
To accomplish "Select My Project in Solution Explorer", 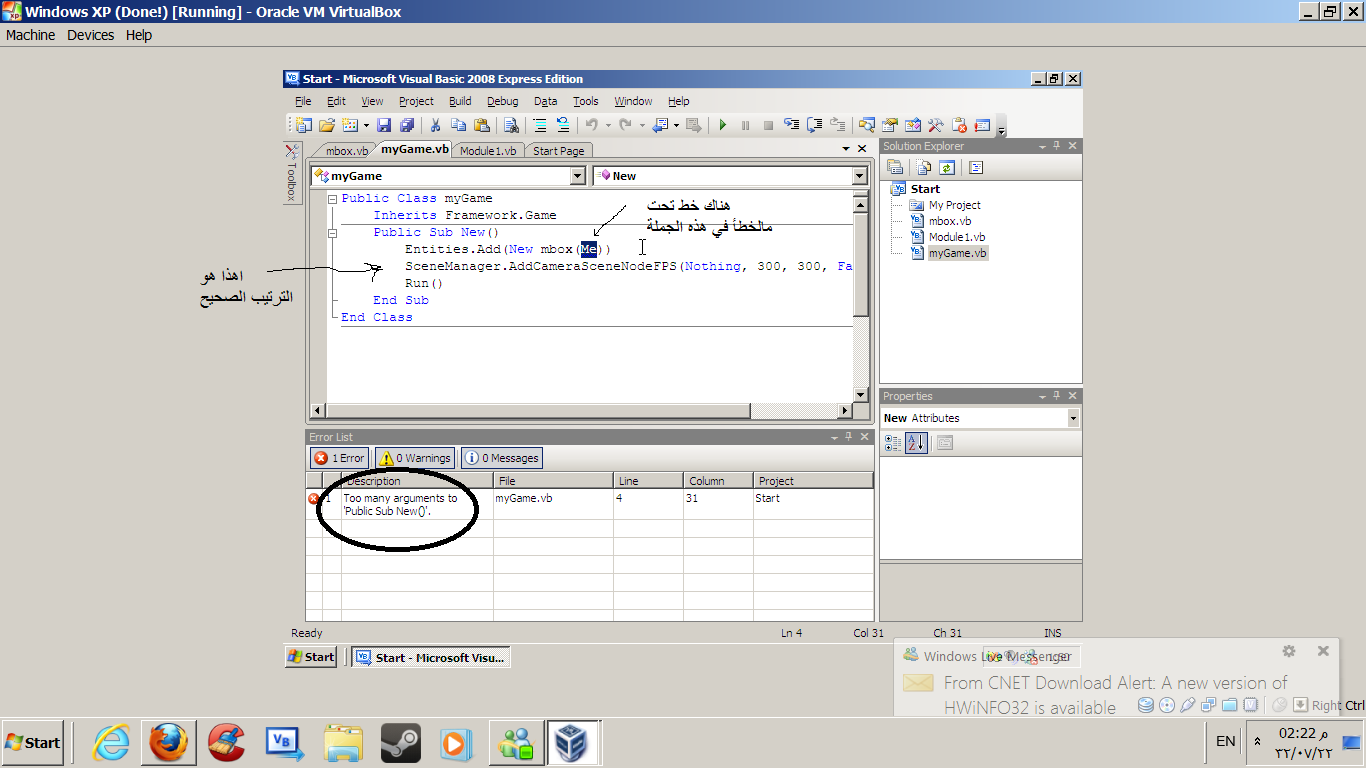I will pyautogui.click(x=955, y=205).
